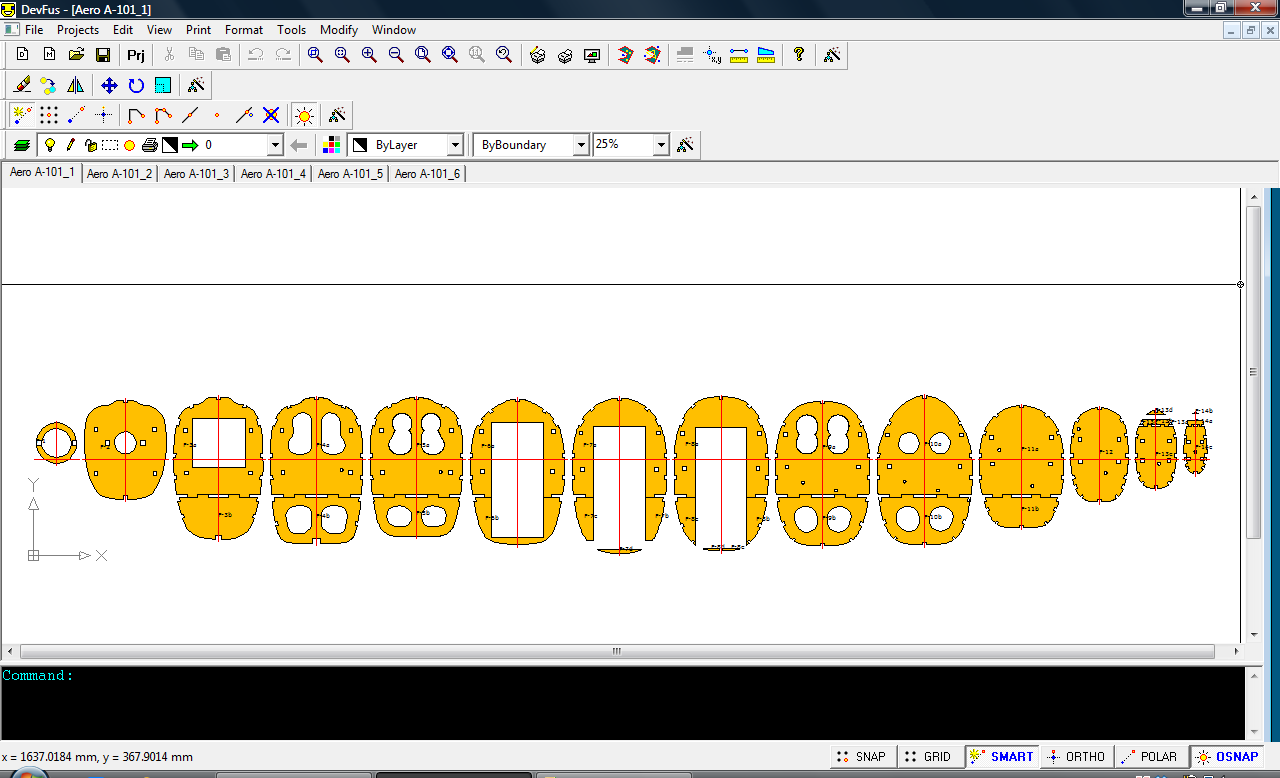The height and width of the screenshot is (778, 1280).
Task: Select the Move tool with blue arrows
Action: pos(109,85)
